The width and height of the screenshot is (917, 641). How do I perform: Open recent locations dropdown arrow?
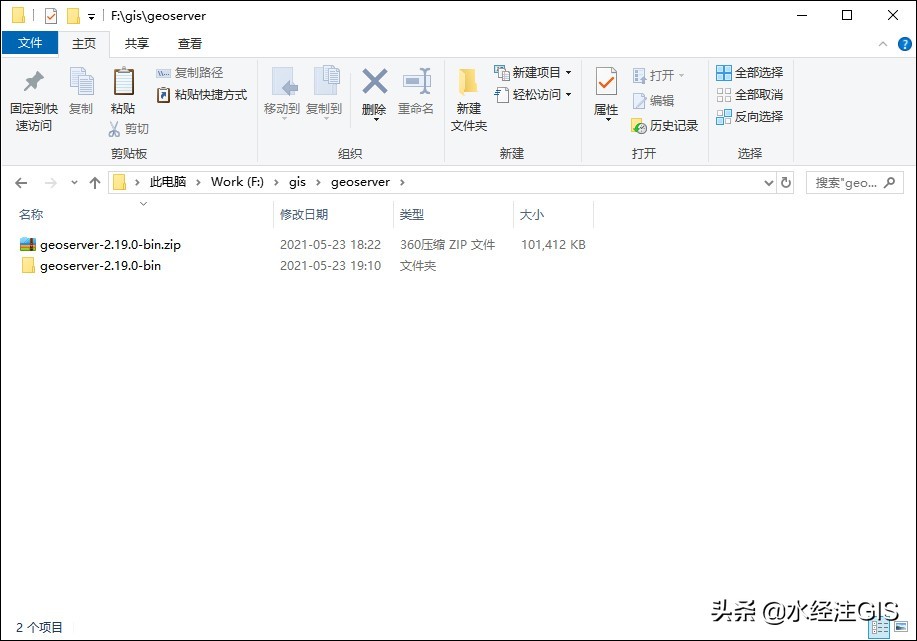coord(74,182)
